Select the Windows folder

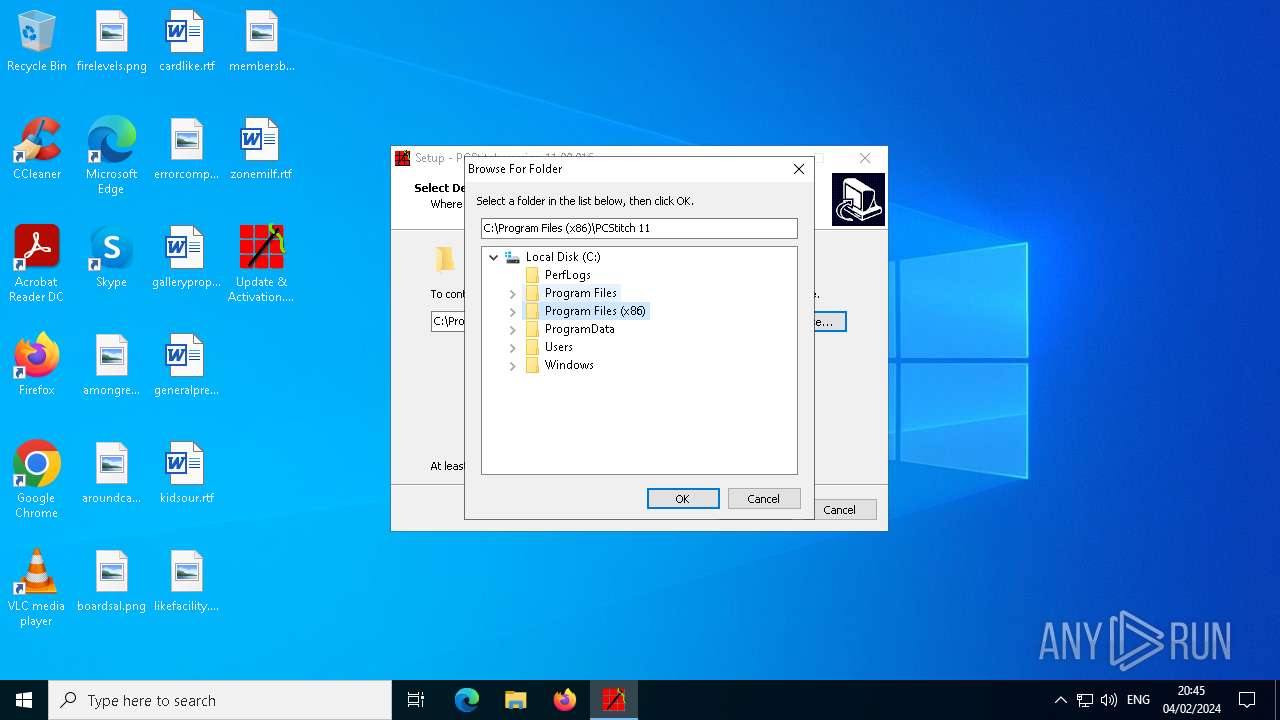pyautogui.click(x=570, y=365)
